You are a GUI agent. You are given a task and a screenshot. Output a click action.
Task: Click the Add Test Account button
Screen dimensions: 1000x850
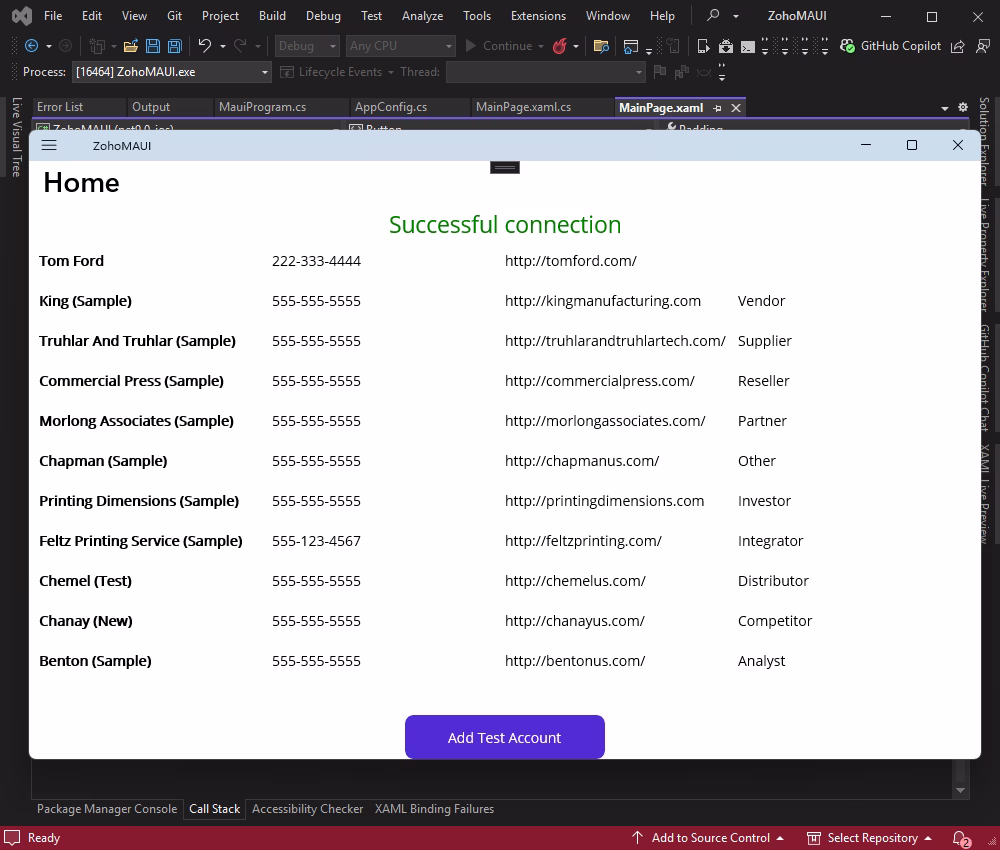pyautogui.click(x=504, y=737)
